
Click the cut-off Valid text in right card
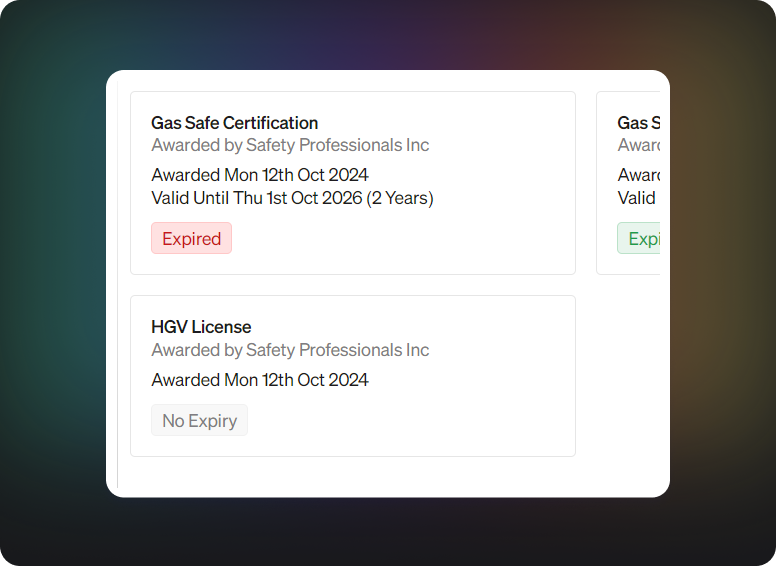pyautogui.click(x=636, y=198)
